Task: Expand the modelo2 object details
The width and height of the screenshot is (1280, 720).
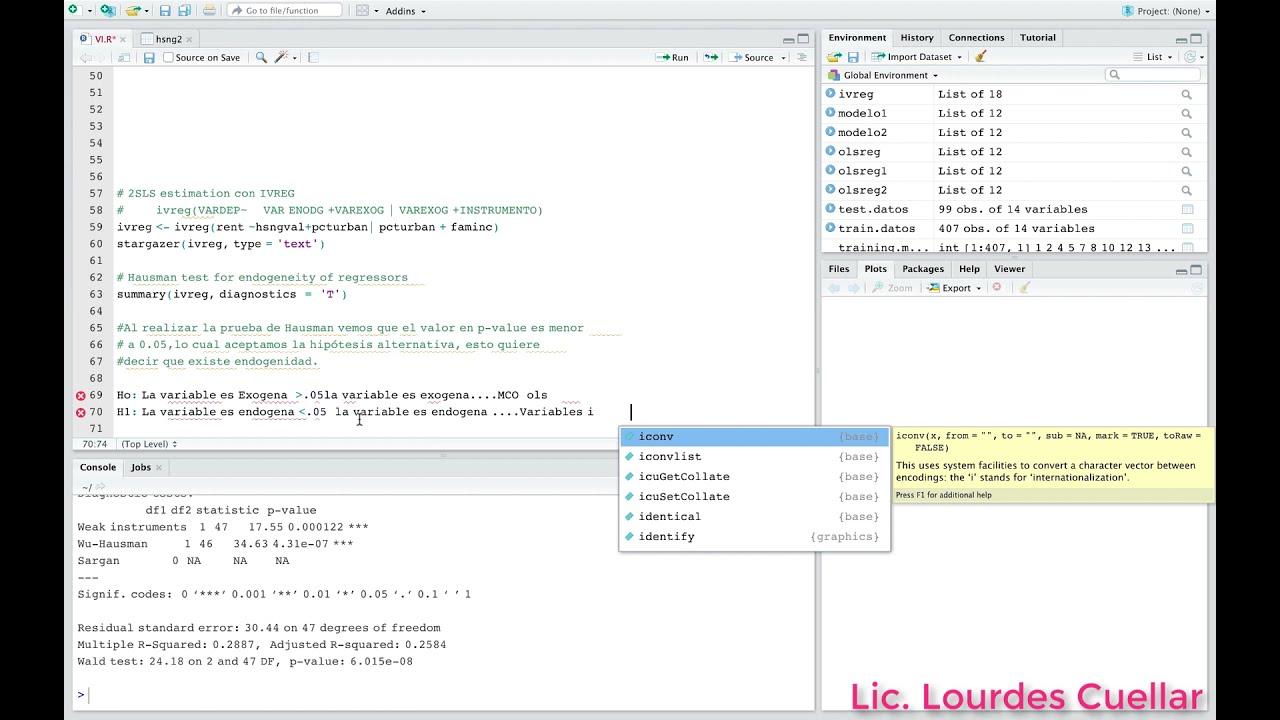Action: 831,132
